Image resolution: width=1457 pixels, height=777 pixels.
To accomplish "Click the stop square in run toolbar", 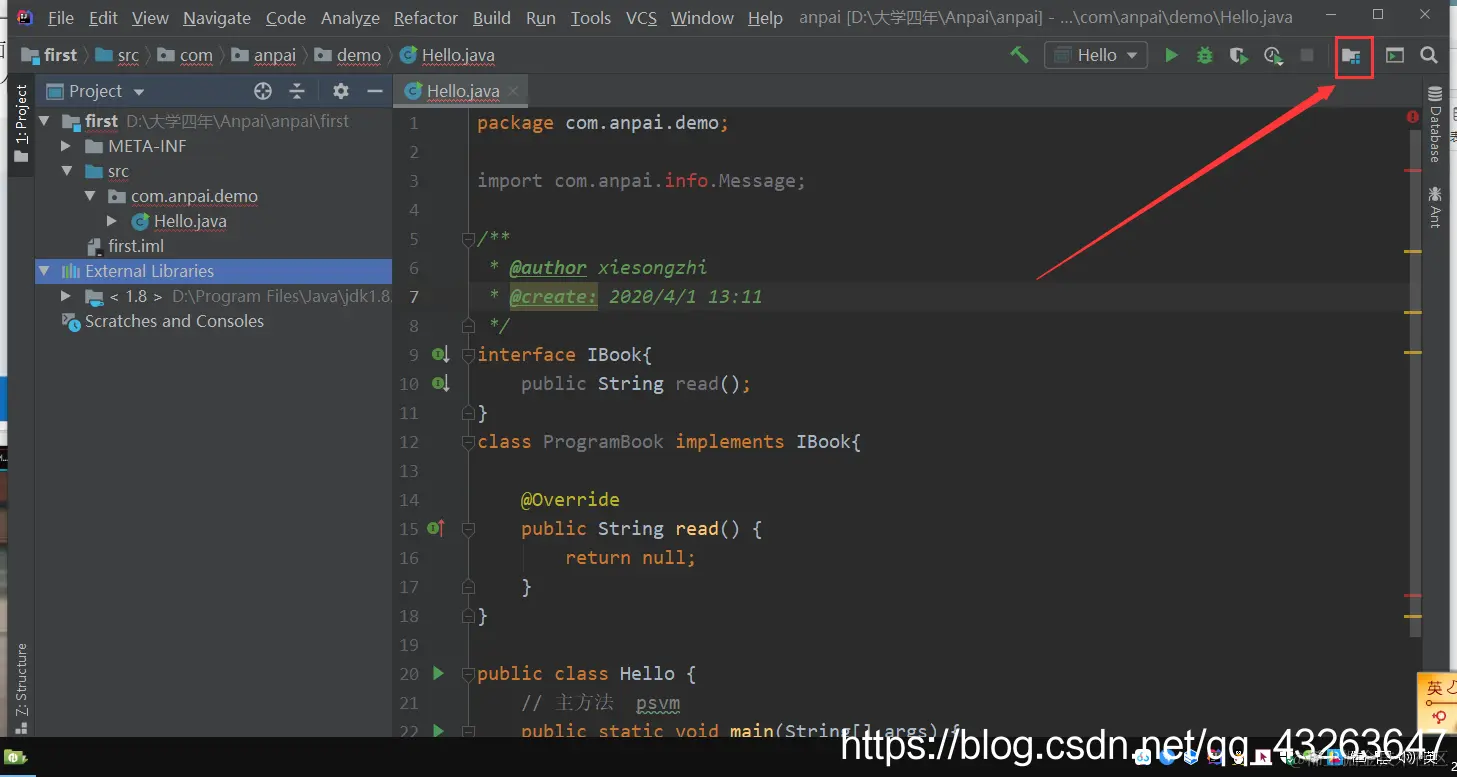I will click(x=1307, y=55).
